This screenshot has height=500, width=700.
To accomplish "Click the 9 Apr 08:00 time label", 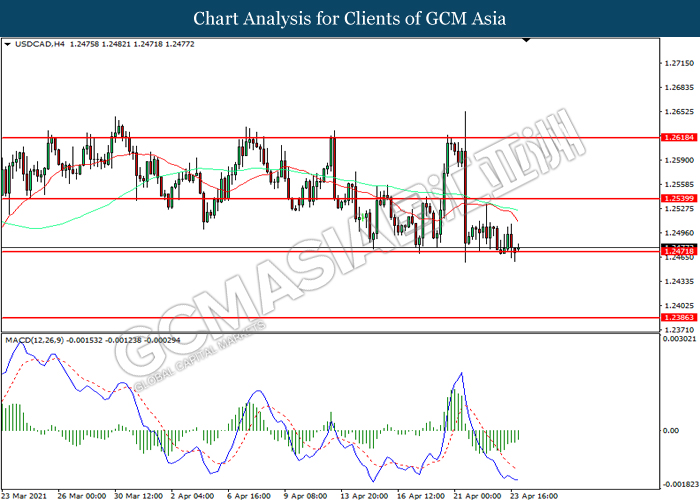I will pyautogui.click(x=305, y=496).
